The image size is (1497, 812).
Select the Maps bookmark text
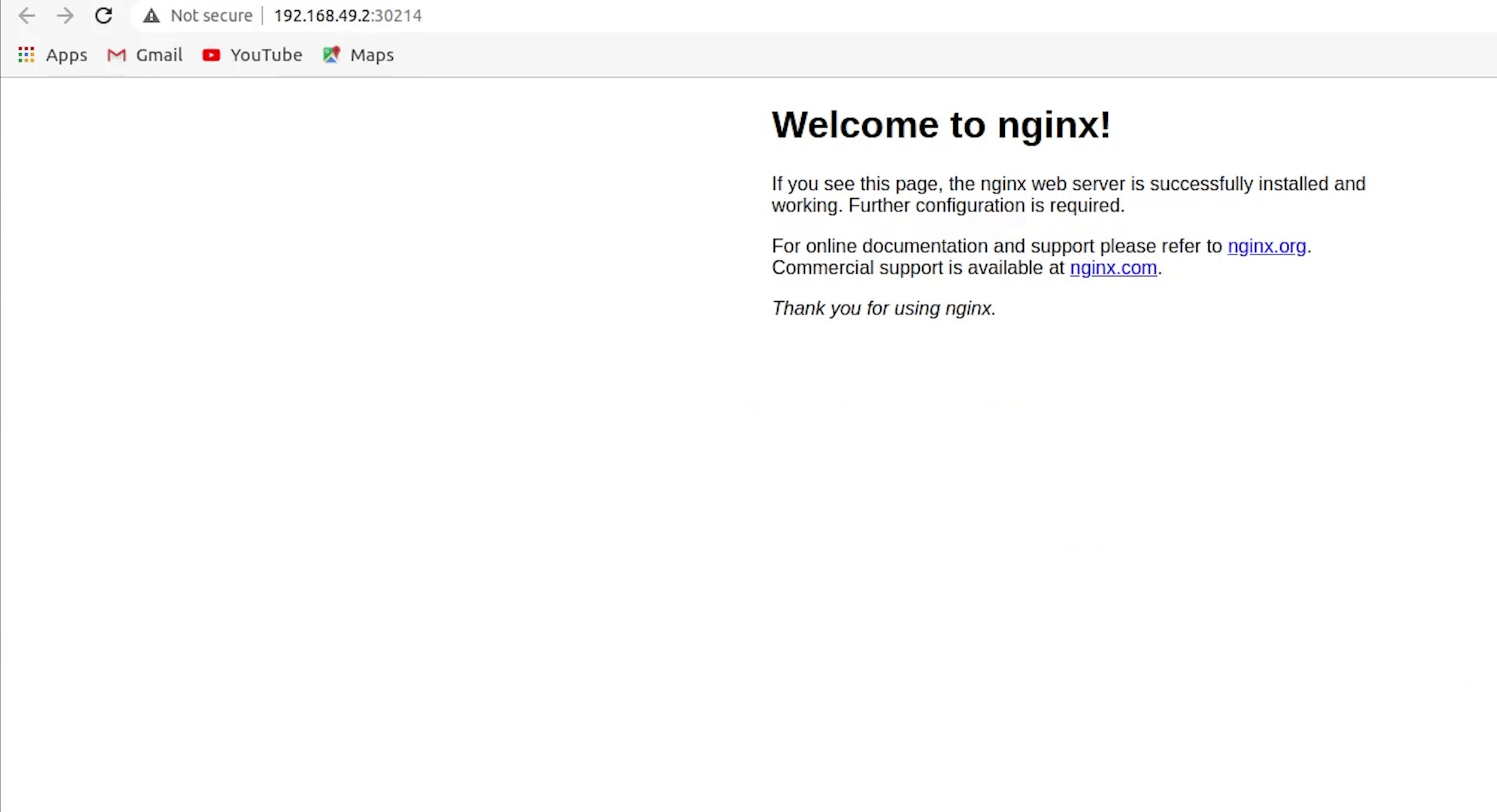372,55
